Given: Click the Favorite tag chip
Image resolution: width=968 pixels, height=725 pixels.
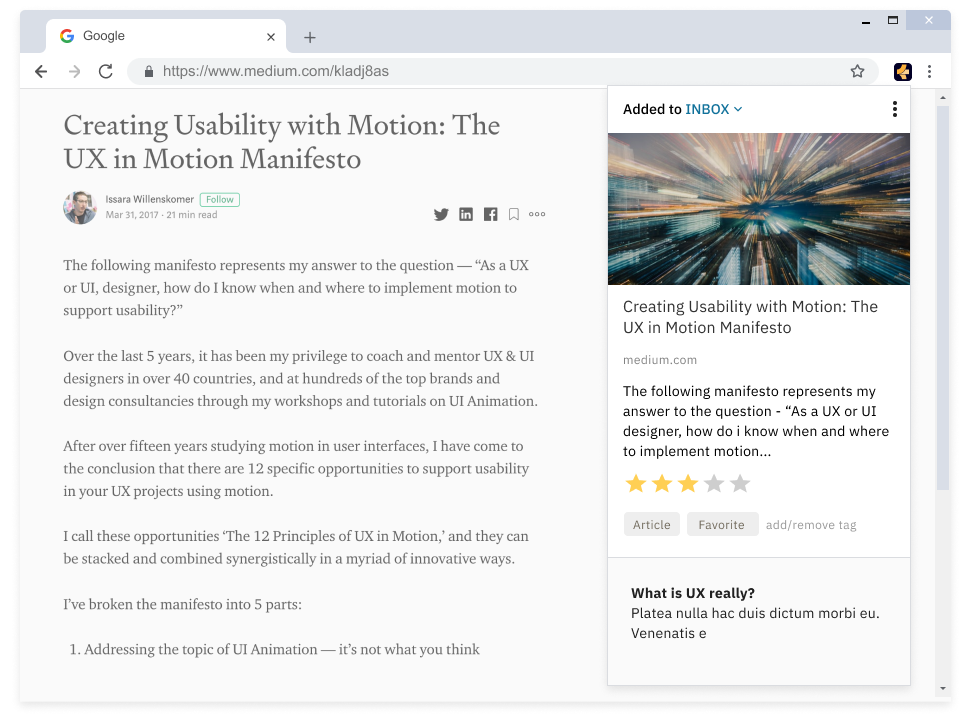Looking at the screenshot, I should point(721,524).
